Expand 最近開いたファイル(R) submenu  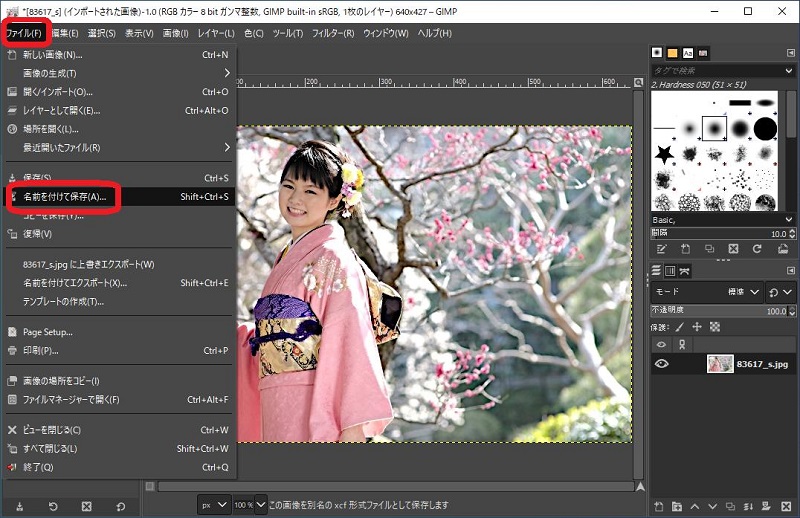[118, 147]
